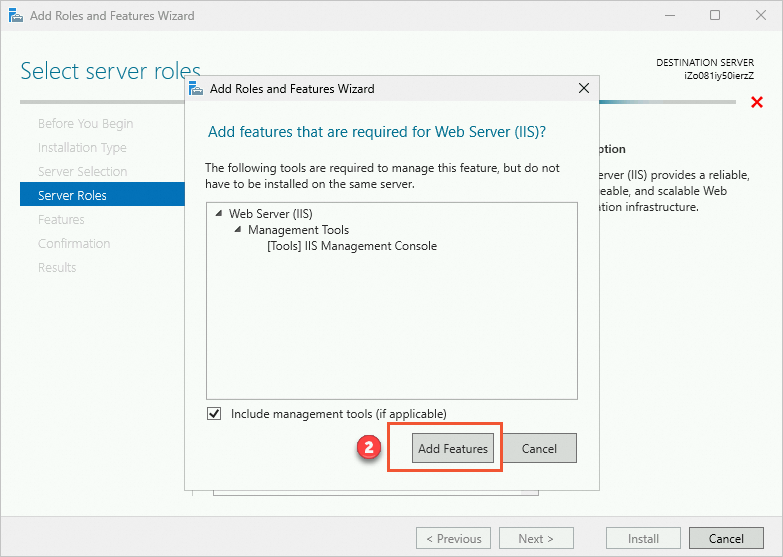Go to Results step

tap(57, 267)
